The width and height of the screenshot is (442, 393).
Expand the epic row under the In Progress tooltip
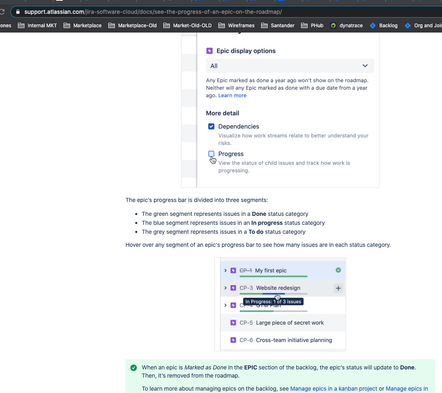click(225, 305)
